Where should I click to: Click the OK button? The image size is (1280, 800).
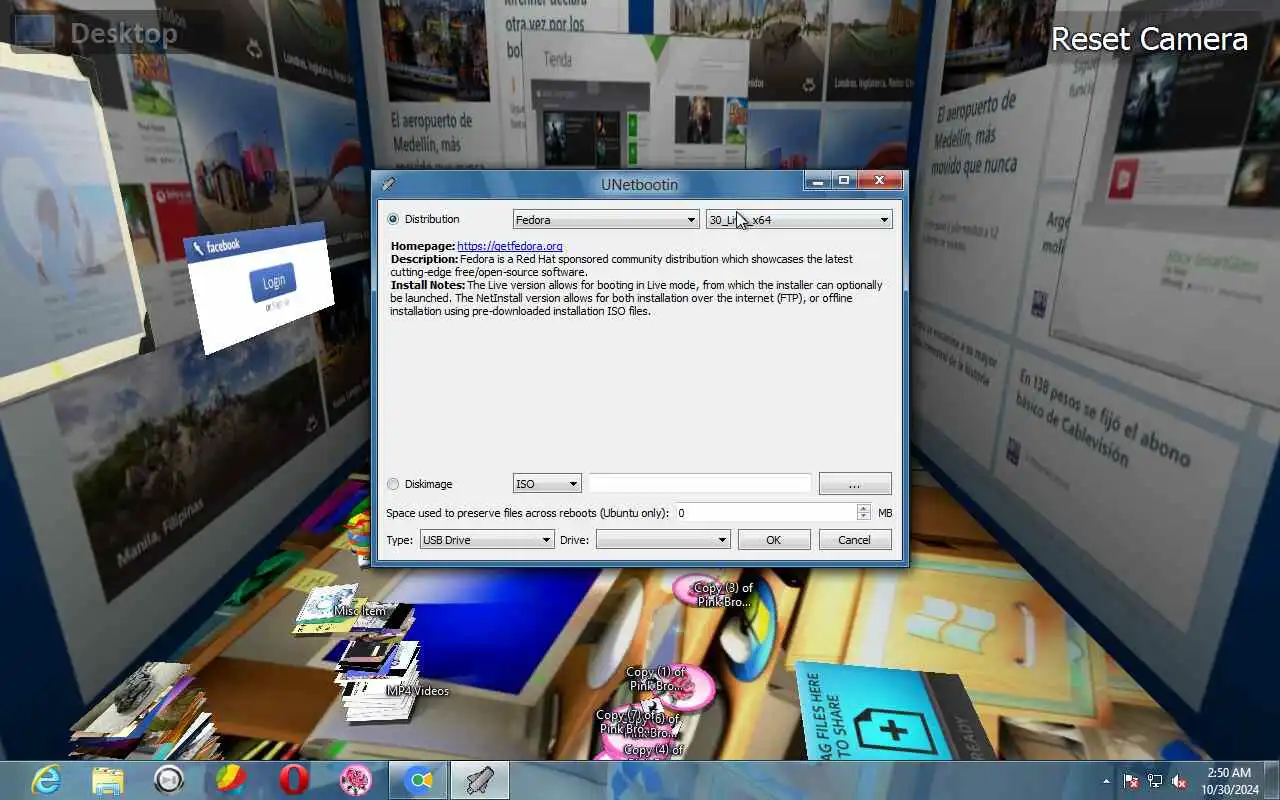(774, 540)
